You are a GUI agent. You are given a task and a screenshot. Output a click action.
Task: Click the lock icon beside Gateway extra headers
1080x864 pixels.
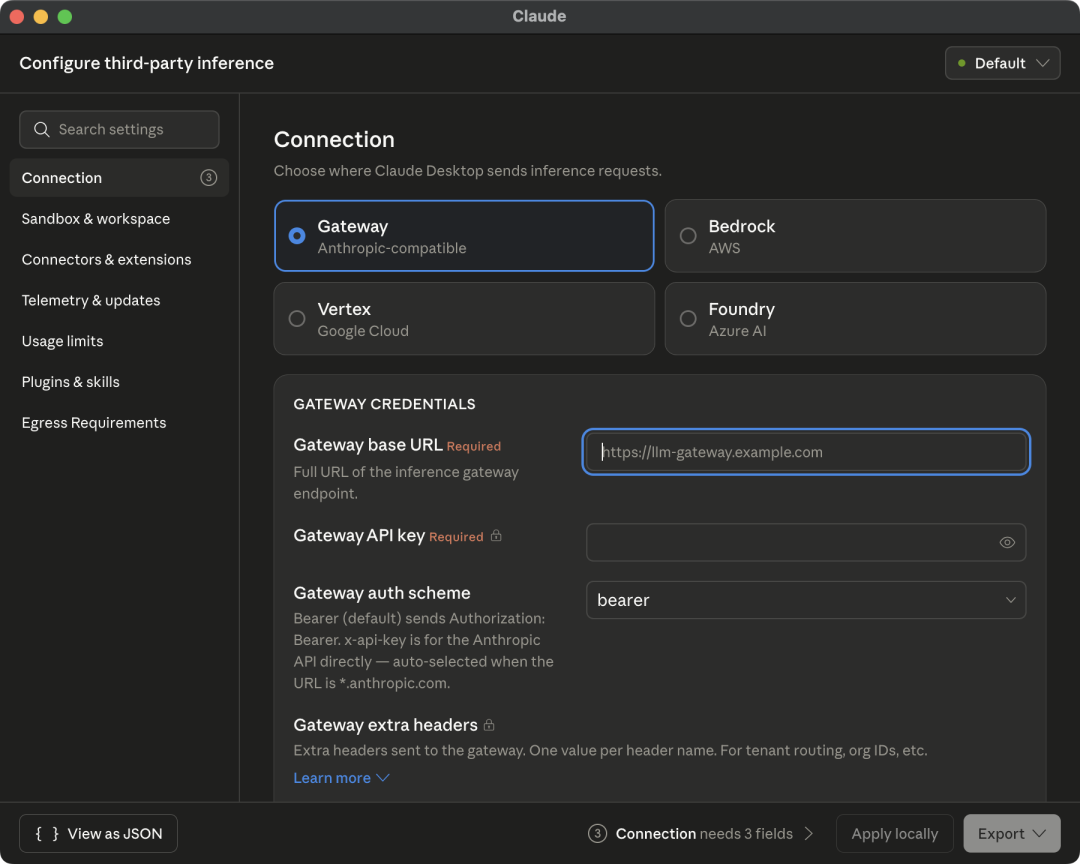pyautogui.click(x=489, y=725)
